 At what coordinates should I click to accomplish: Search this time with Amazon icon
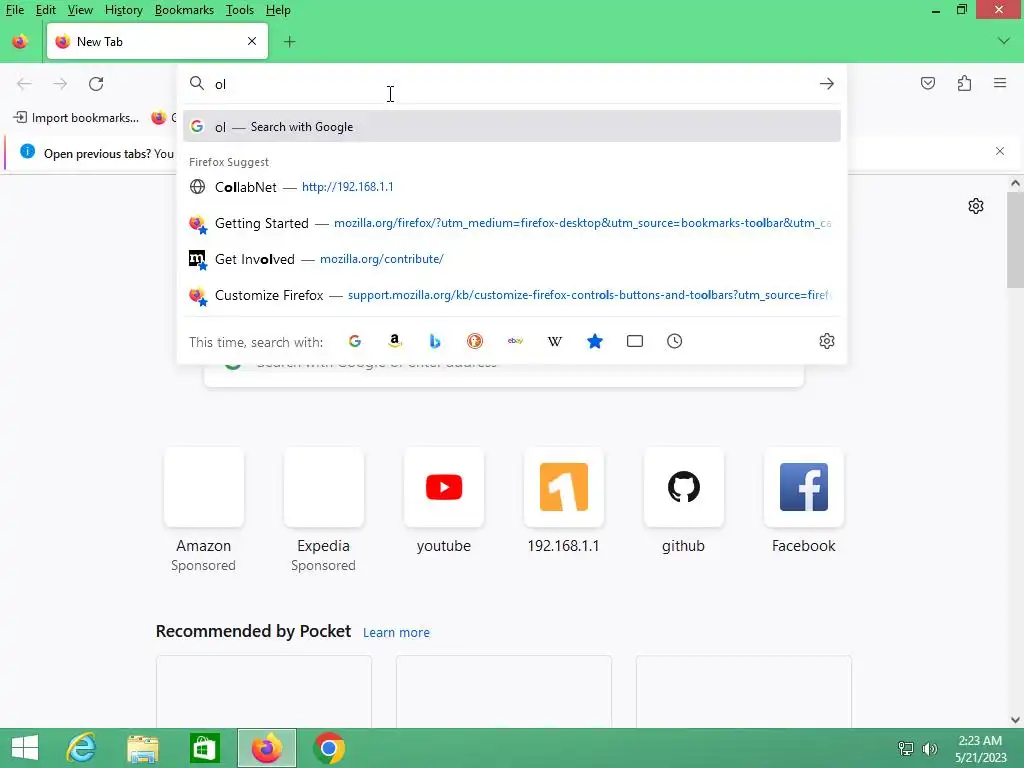tap(394, 341)
